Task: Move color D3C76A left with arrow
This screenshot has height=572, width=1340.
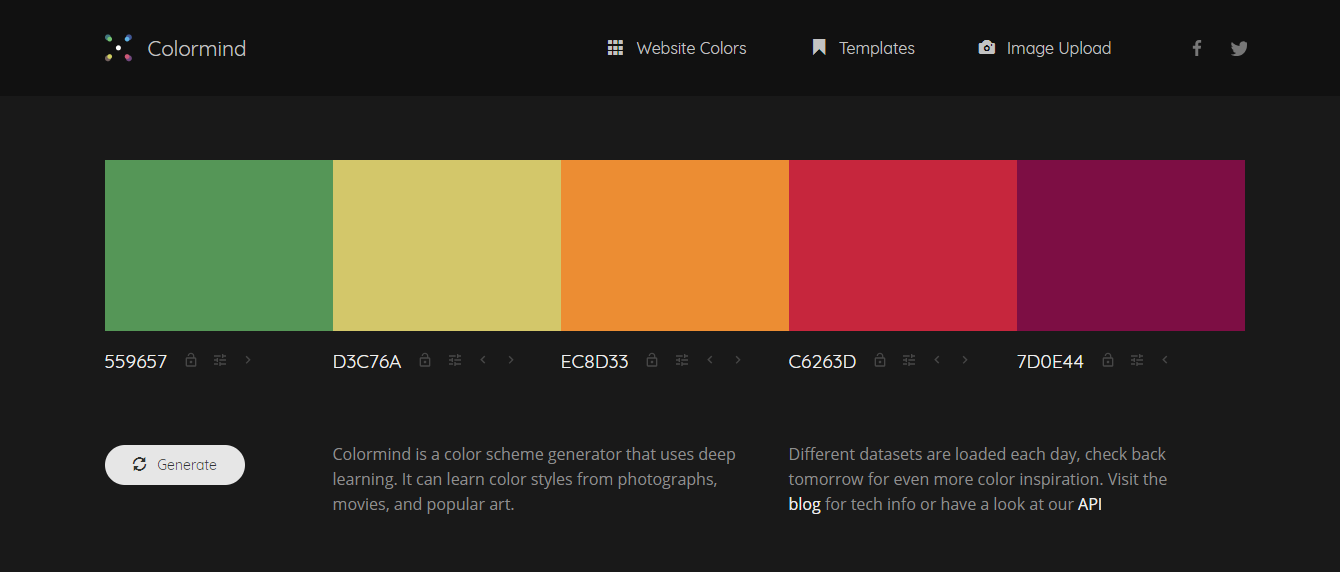Action: pos(483,360)
